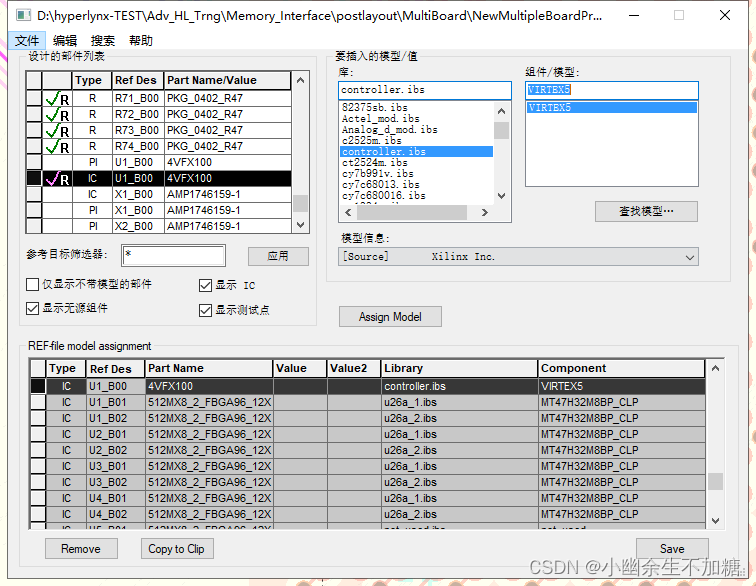Image resolution: width=756 pixels, height=586 pixels.
Task: Click REF-file table scroll down arrow
Action: coord(716,521)
